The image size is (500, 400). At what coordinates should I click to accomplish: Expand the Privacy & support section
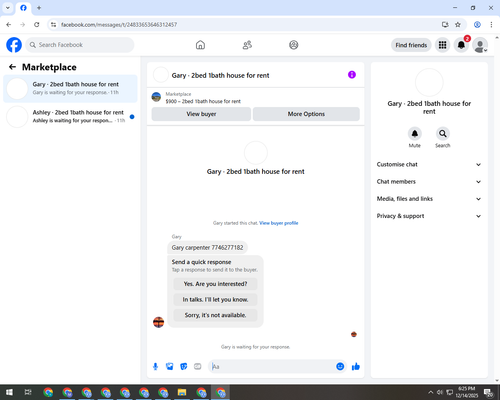pos(429,216)
